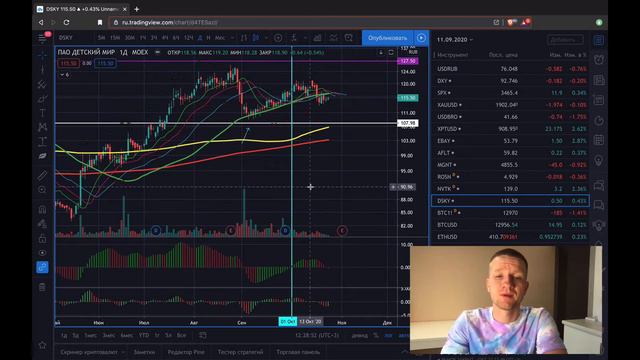Toggle the magnet mode icon
640x360 pixels.
tap(42, 210)
